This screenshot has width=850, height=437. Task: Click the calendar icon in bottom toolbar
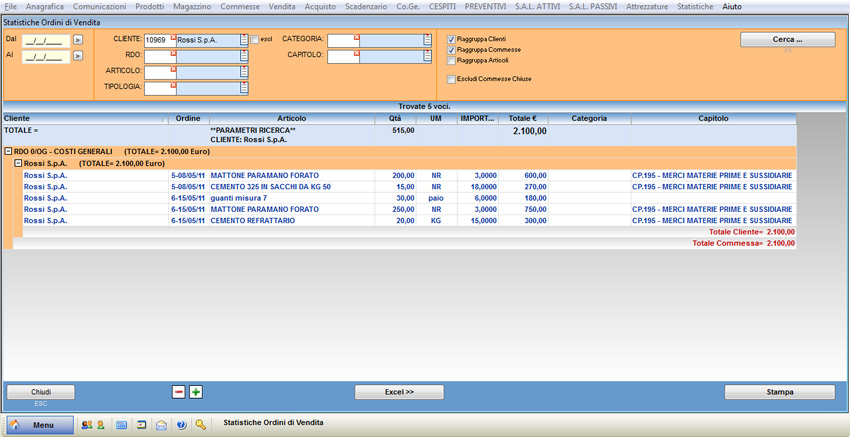tap(121, 425)
